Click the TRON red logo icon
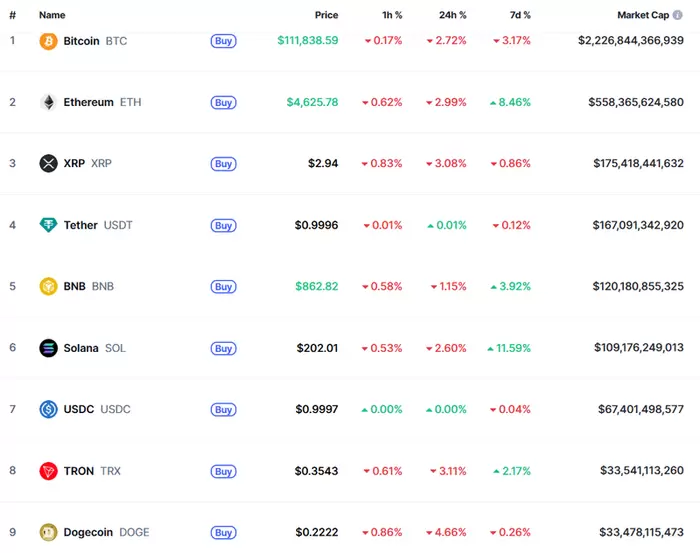Image resolution: width=700 pixels, height=553 pixels. [x=48, y=470]
